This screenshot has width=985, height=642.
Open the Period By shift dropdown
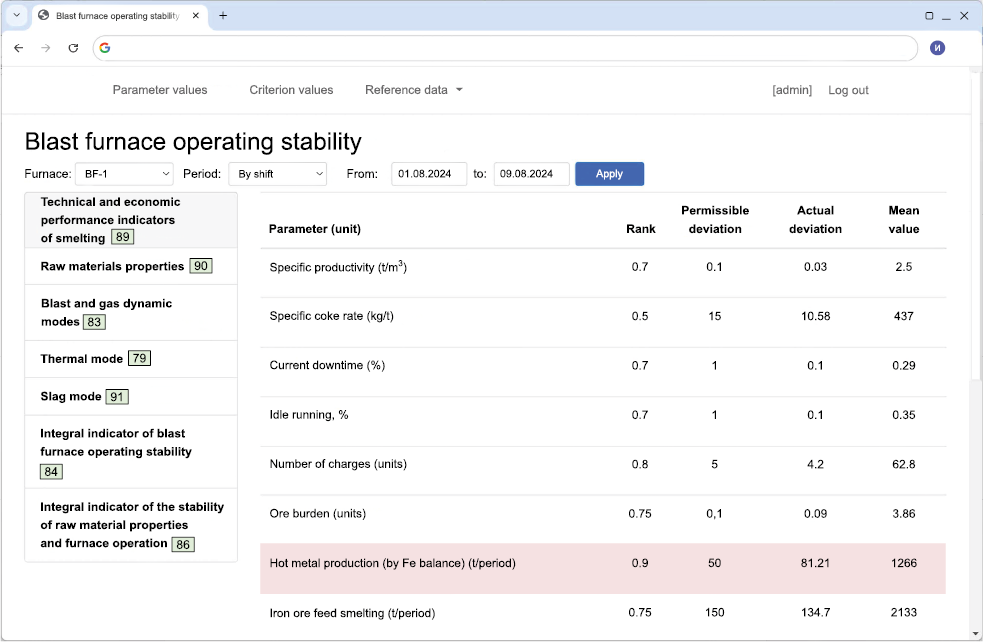coord(277,174)
